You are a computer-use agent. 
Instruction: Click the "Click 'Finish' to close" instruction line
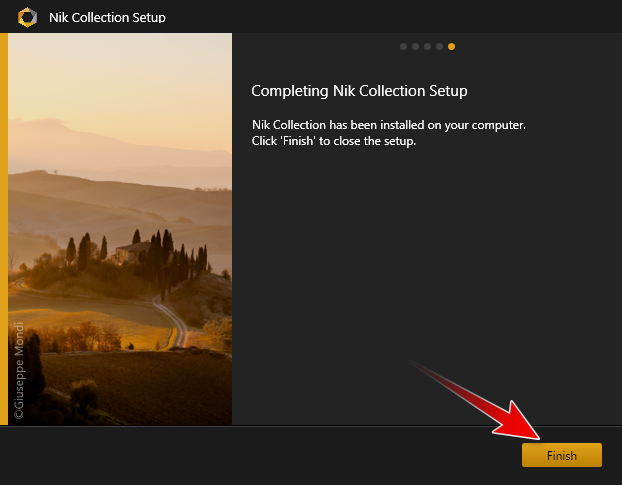click(x=333, y=140)
